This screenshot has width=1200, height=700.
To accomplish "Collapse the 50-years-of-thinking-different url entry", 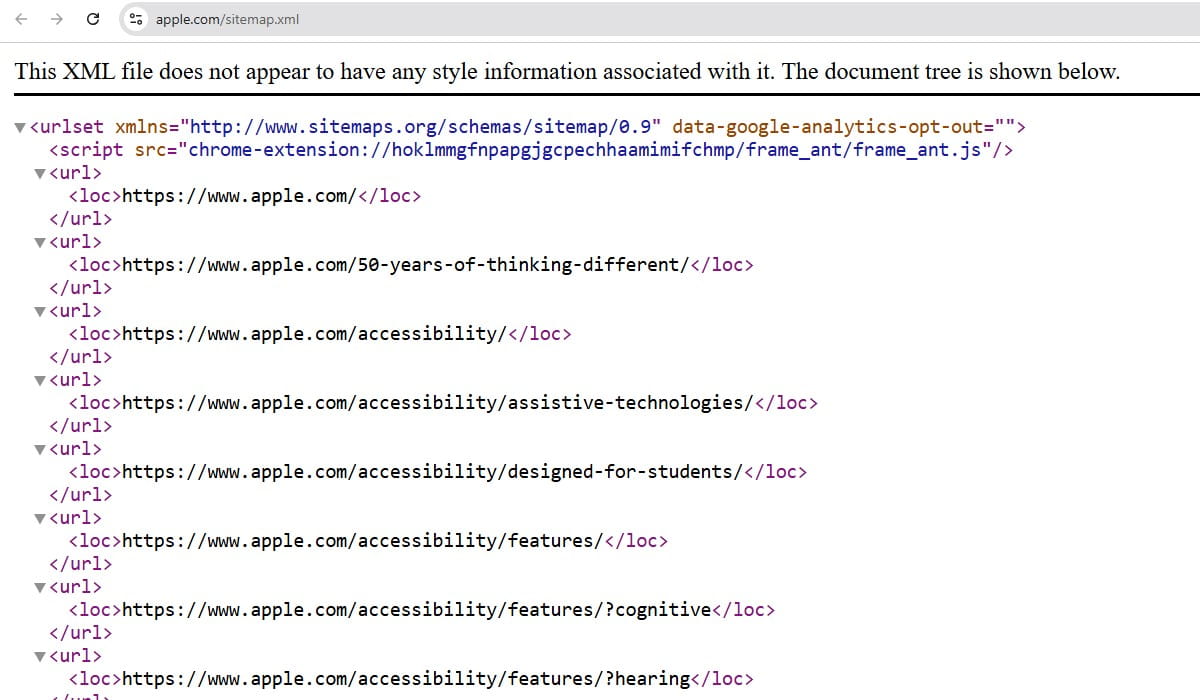I will [38, 241].
